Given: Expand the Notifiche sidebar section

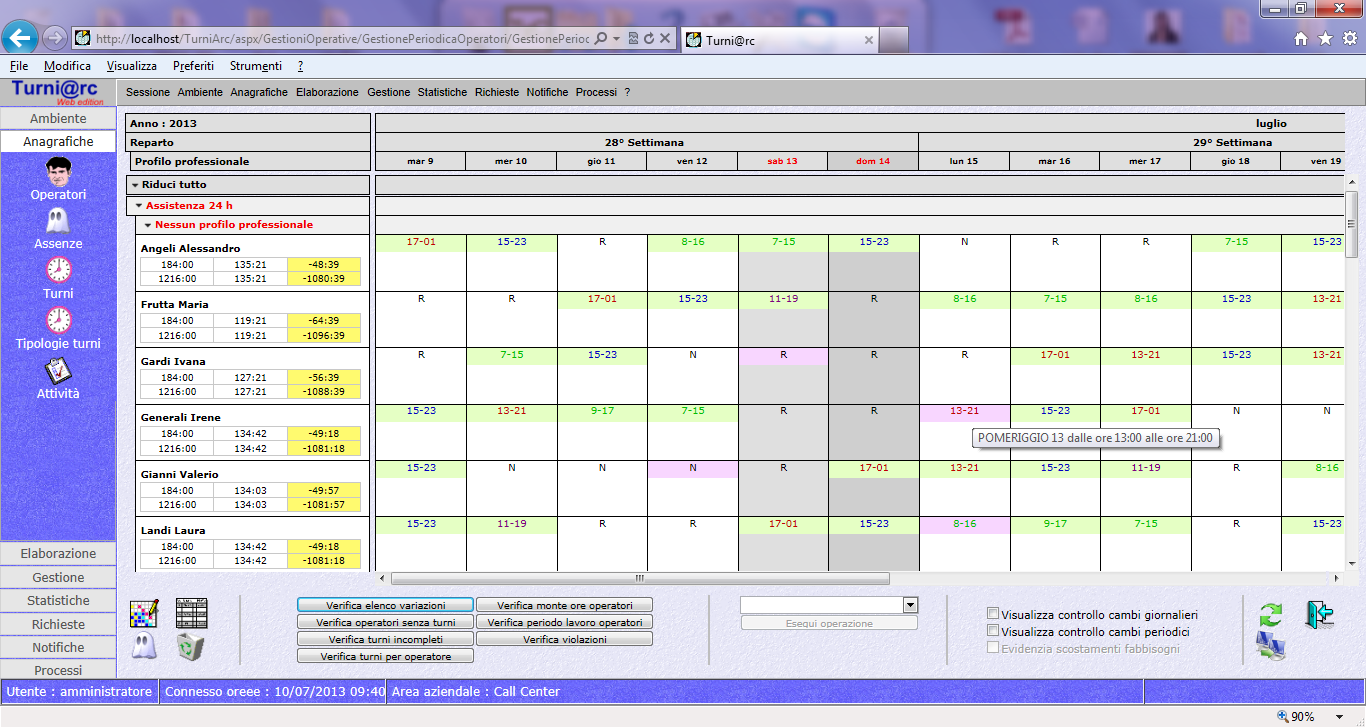Looking at the screenshot, I should (x=58, y=647).
